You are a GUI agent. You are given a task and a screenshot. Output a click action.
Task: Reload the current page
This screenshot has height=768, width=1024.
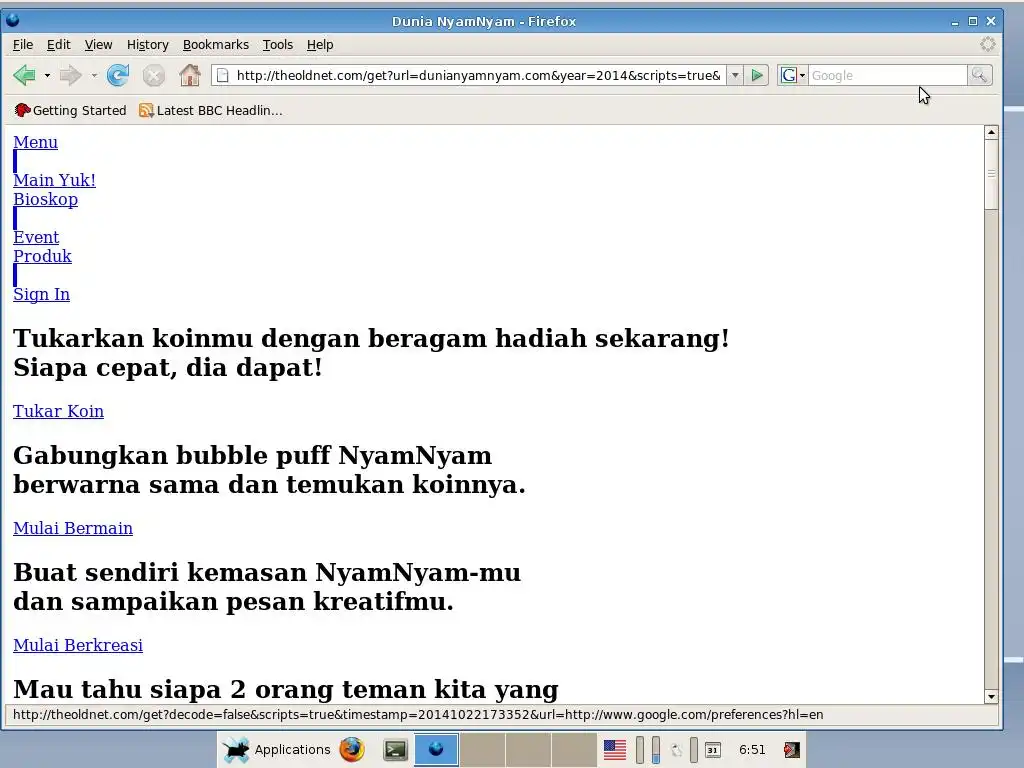(118, 76)
